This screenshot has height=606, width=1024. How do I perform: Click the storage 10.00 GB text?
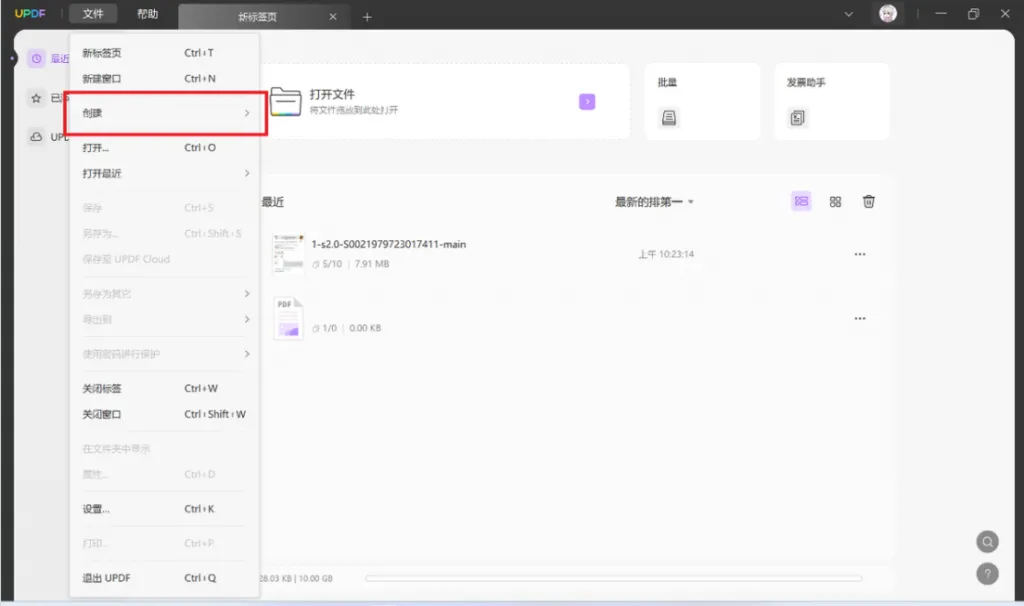point(315,579)
